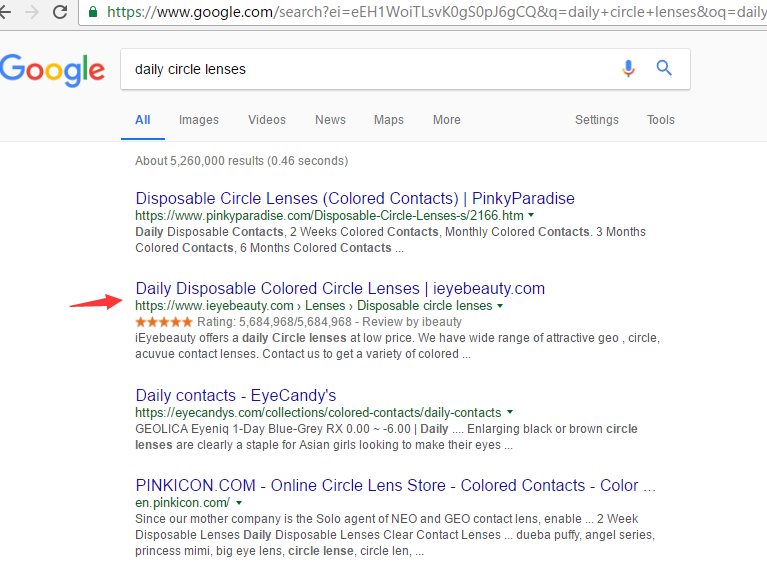Click 'About 5,260,000 results' stats text
767x581 pixels.
[x=242, y=161]
